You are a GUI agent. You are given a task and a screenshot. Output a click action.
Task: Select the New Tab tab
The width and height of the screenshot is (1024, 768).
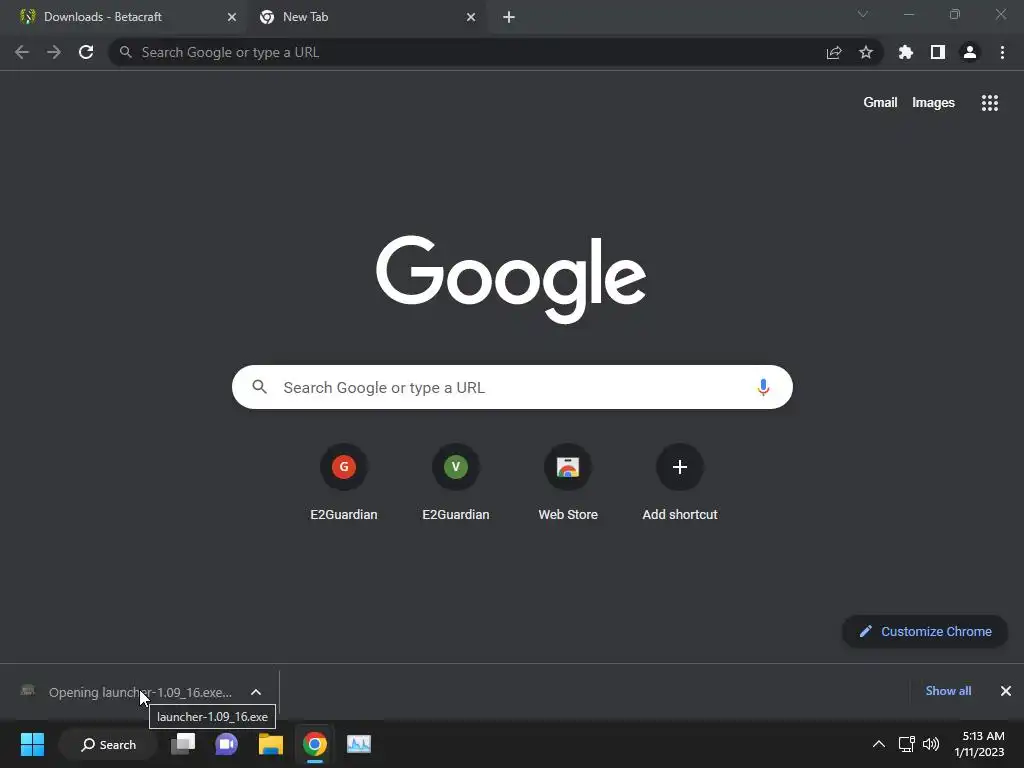click(x=366, y=17)
